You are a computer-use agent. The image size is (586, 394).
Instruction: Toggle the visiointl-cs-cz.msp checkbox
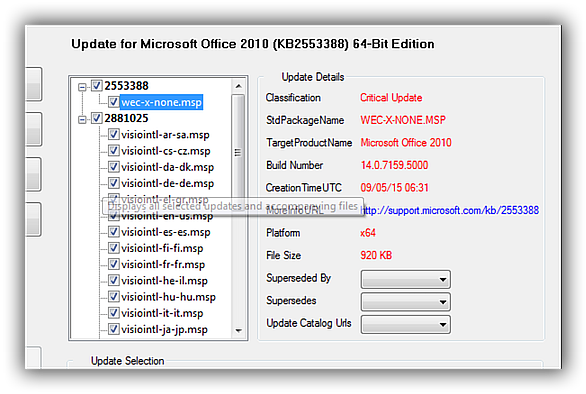(x=114, y=151)
